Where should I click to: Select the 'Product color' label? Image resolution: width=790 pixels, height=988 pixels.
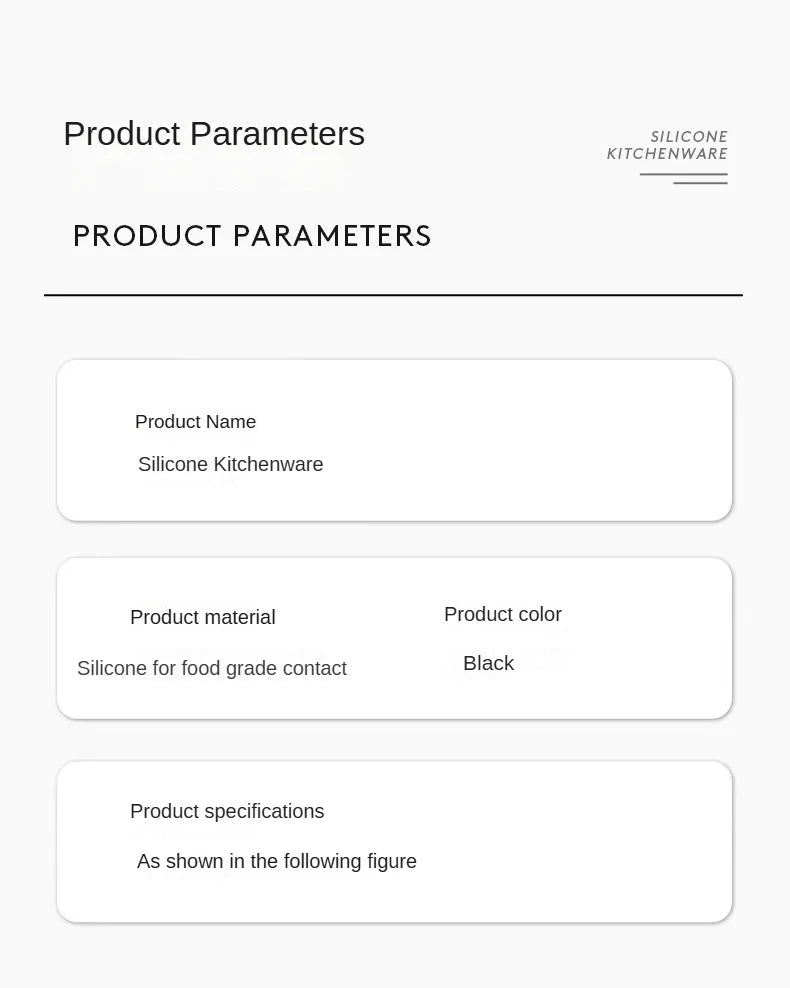[503, 614]
